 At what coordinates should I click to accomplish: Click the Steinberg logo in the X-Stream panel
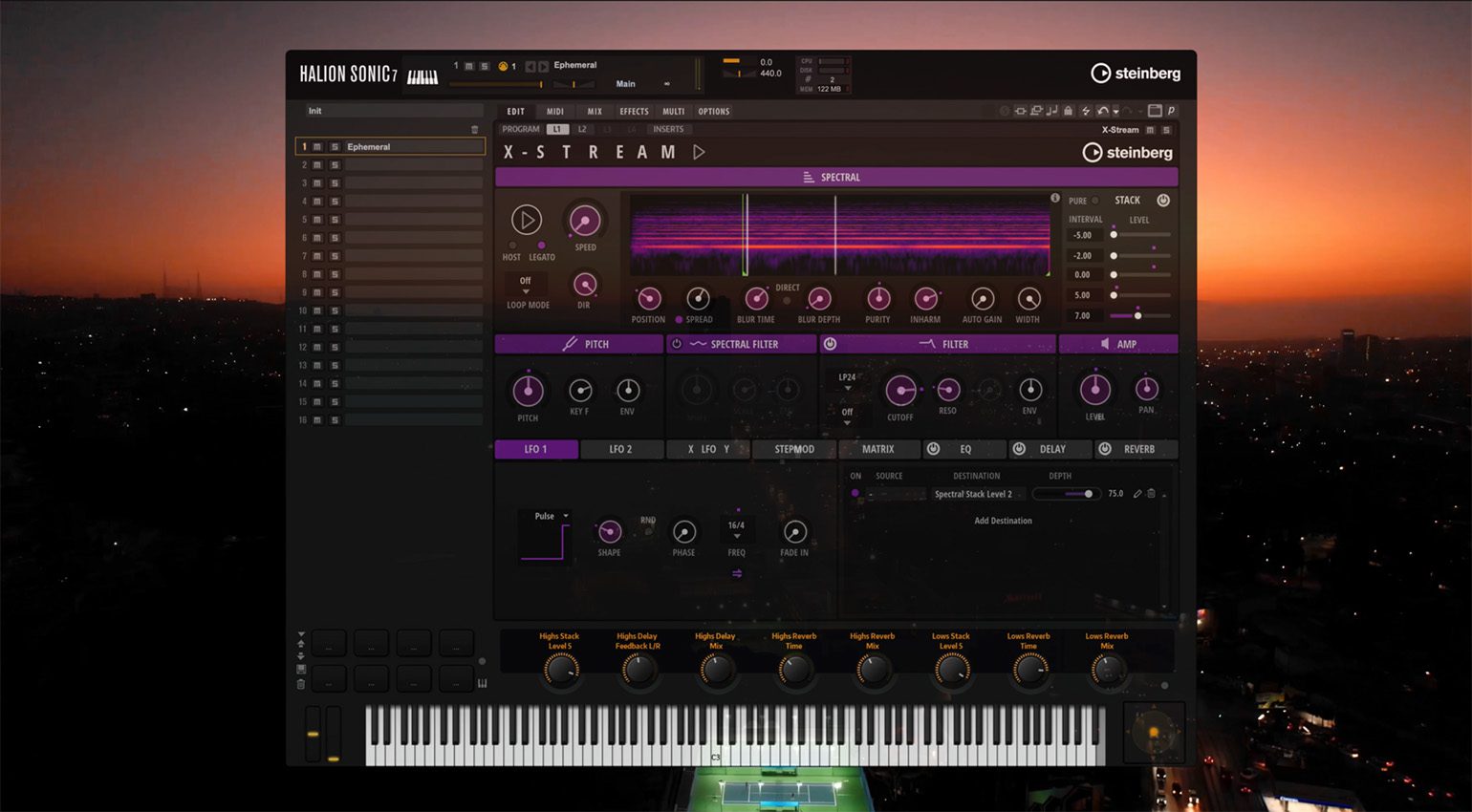pyautogui.click(x=1127, y=152)
